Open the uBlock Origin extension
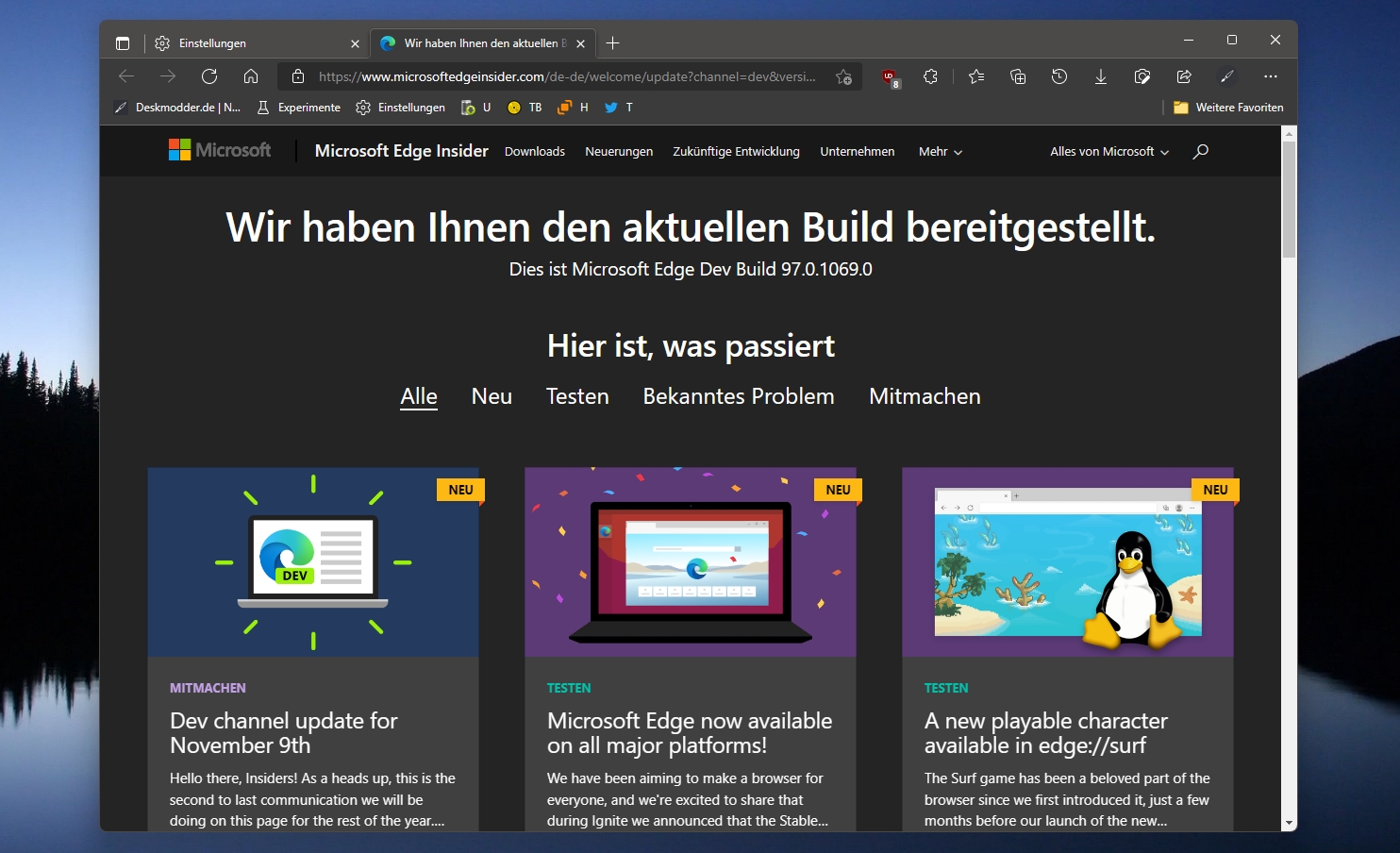 890,77
